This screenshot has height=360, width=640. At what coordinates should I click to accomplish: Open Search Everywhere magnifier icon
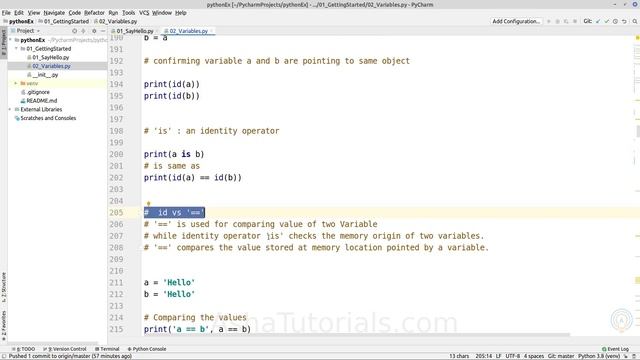click(x=635, y=21)
